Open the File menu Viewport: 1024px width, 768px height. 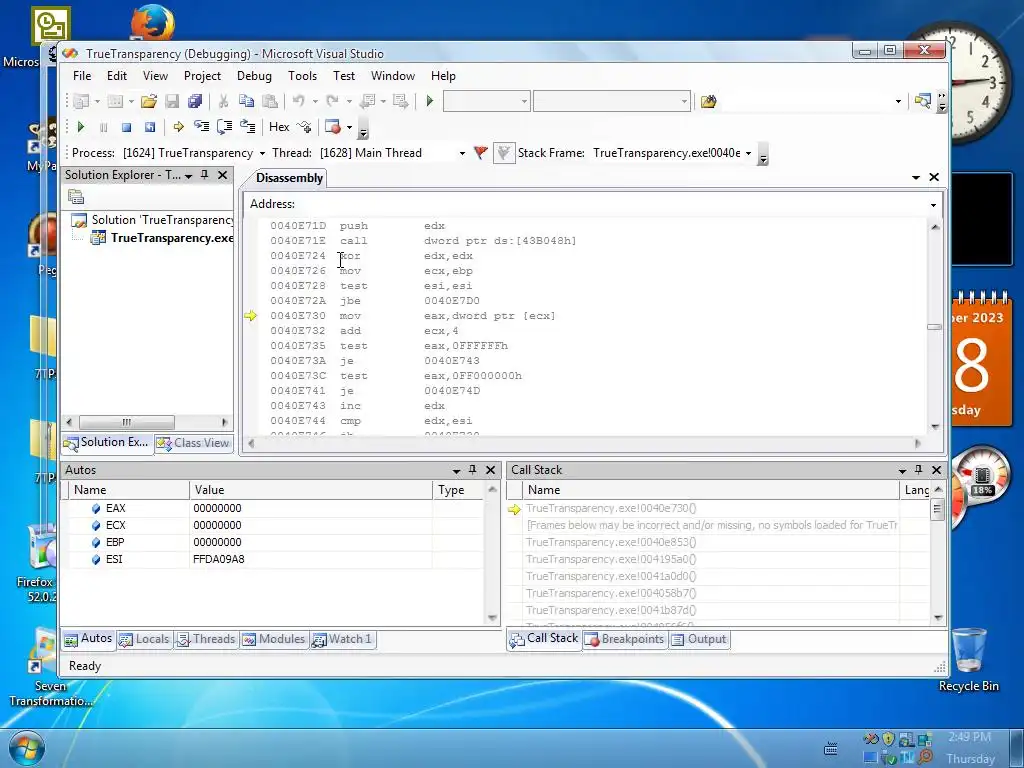82,76
